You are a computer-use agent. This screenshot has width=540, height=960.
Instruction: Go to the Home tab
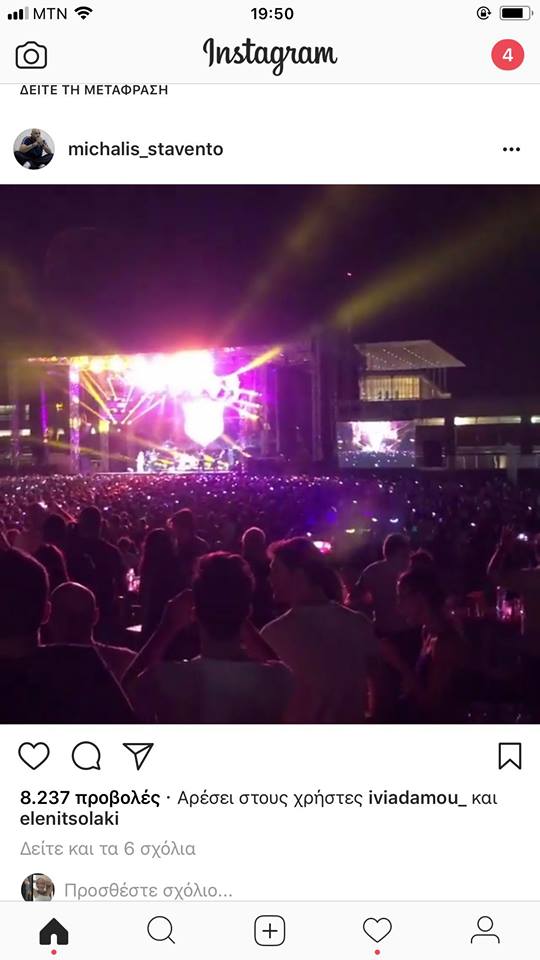point(54,932)
